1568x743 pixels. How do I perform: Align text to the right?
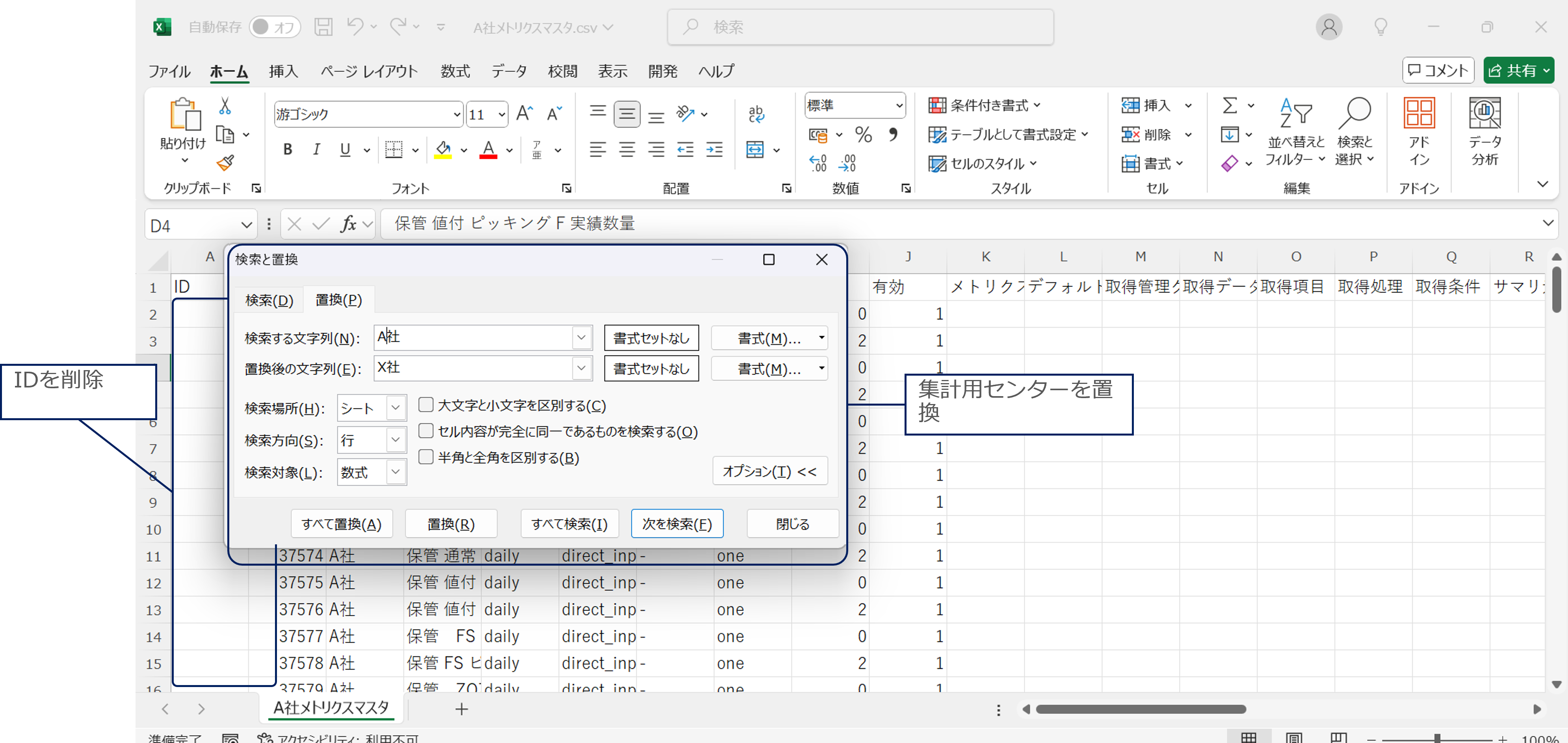(656, 149)
